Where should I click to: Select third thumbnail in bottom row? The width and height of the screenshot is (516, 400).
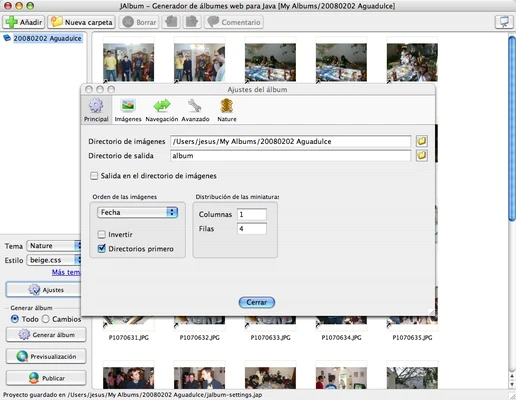[270, 378]
